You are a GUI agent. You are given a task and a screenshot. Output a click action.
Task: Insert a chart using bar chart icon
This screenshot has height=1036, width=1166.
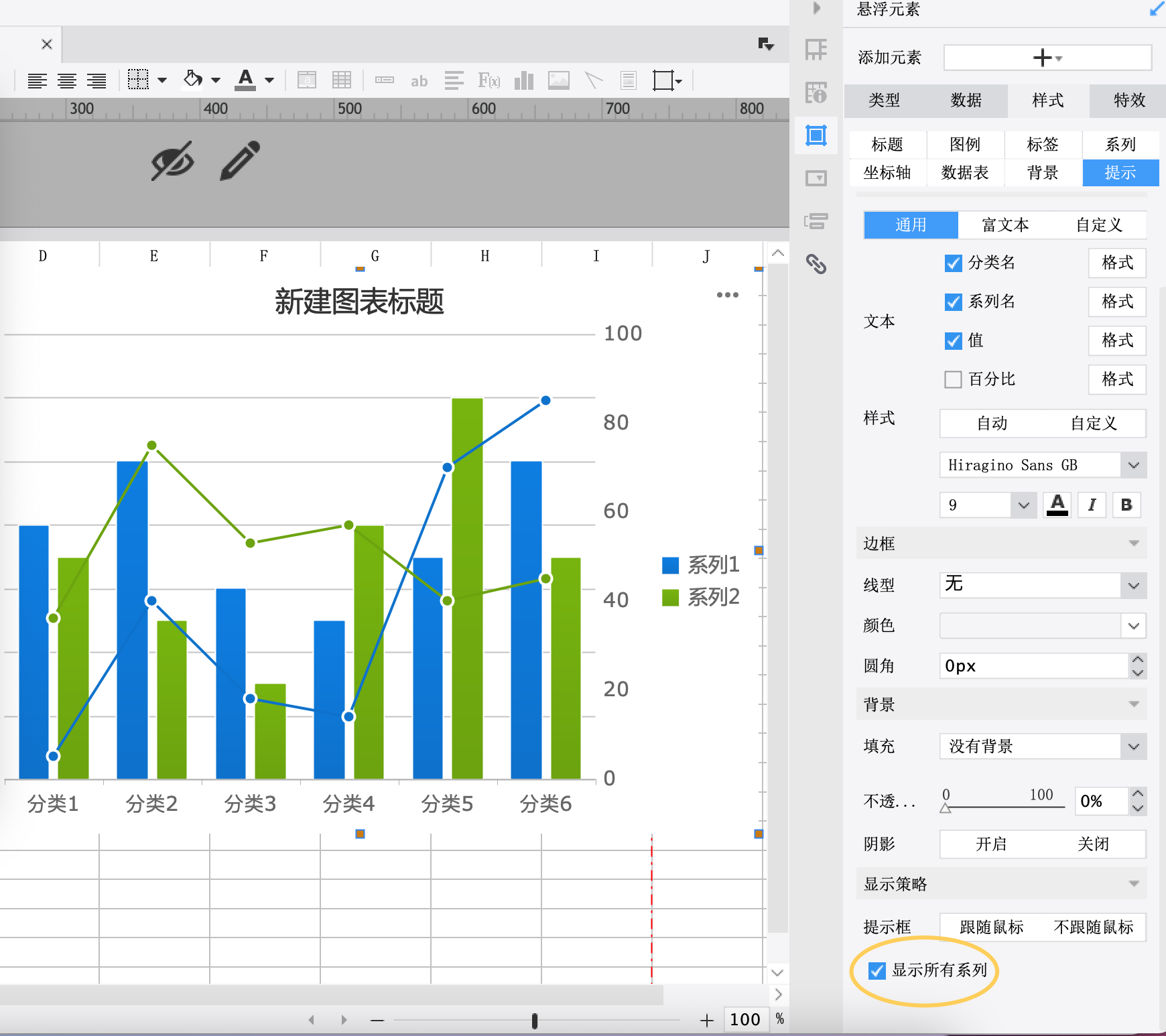[x=524, y=80]
